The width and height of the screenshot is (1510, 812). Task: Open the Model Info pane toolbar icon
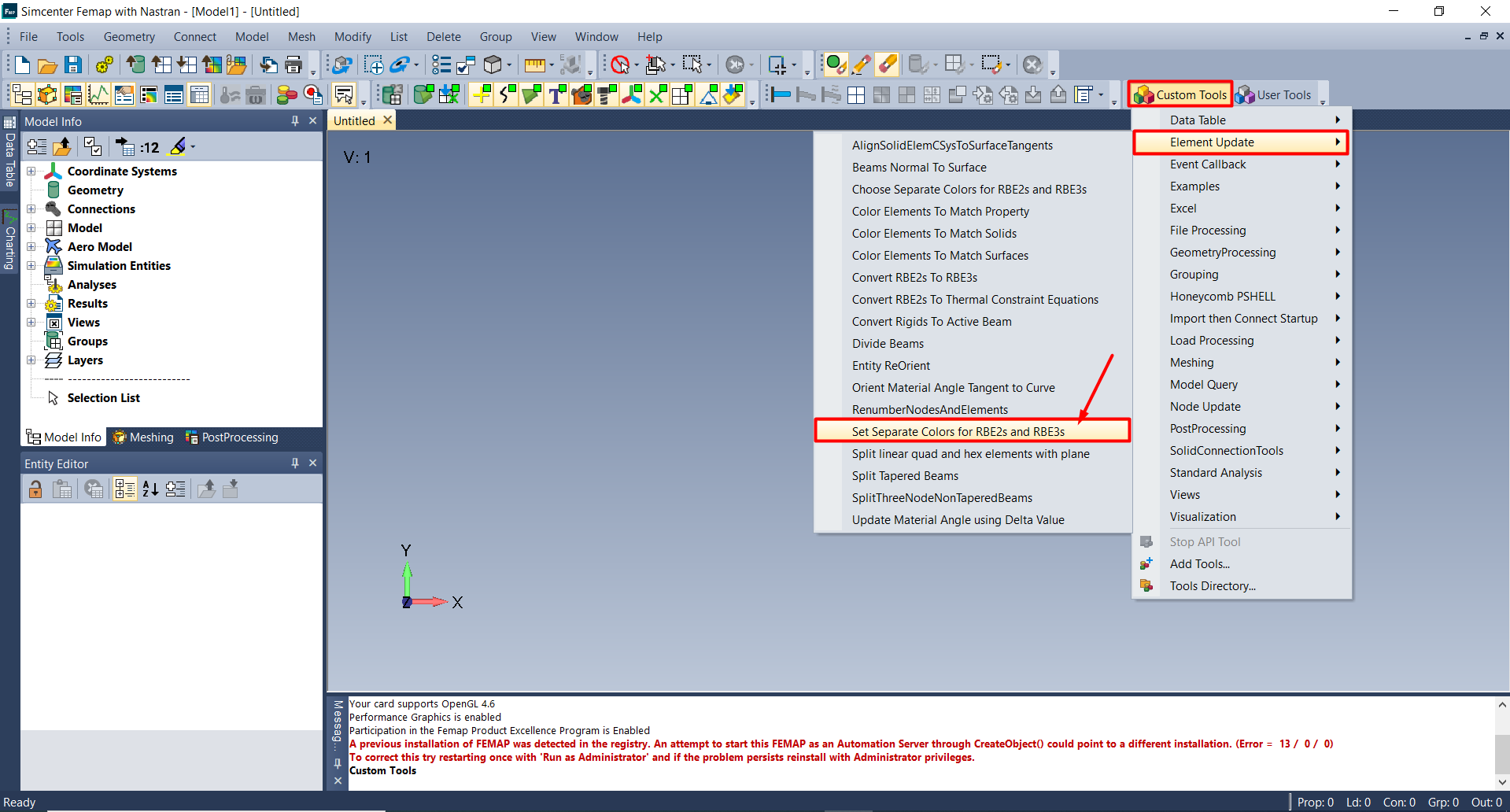pyautogui.click(x=22, y=95)
